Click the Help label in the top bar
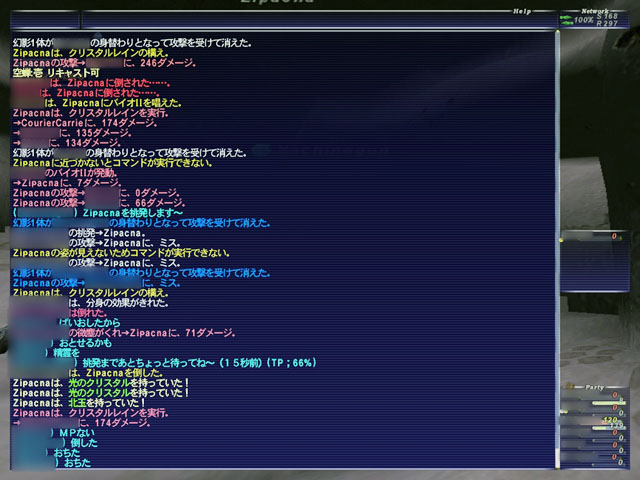 tap(521, 12)
